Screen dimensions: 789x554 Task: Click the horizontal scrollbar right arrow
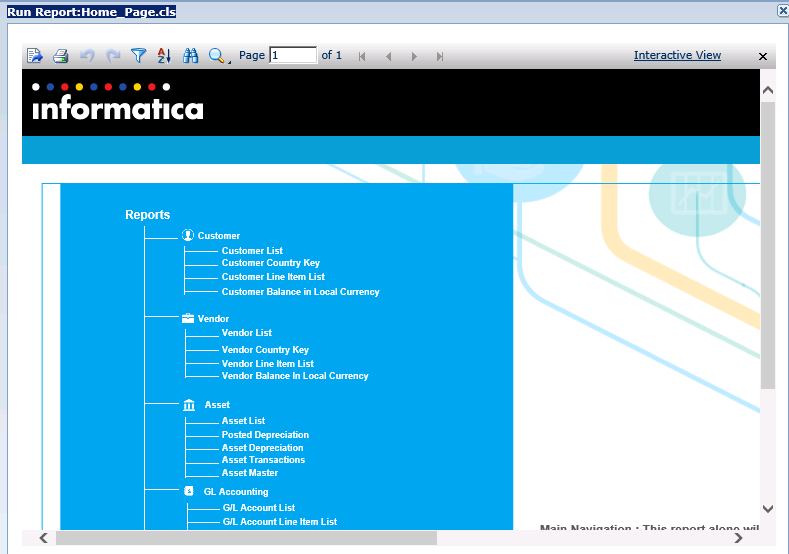[738, 538]
